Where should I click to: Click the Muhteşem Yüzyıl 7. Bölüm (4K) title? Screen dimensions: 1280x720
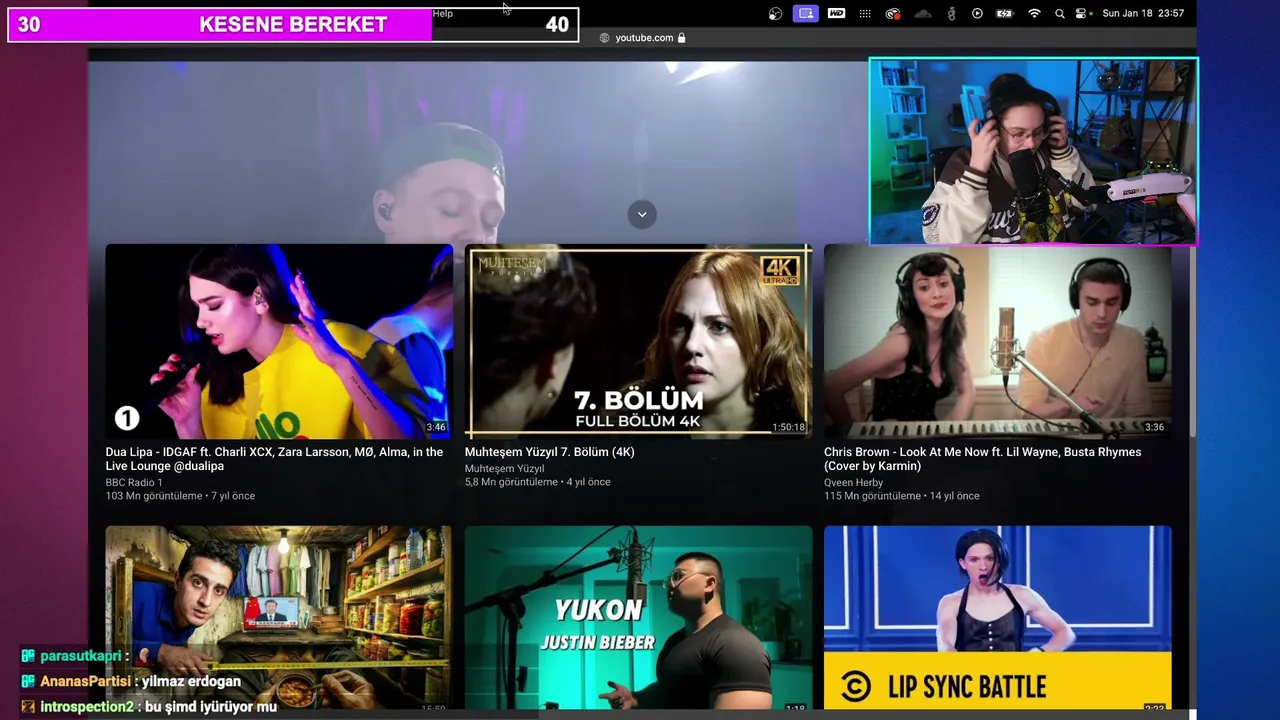point(550,452)
